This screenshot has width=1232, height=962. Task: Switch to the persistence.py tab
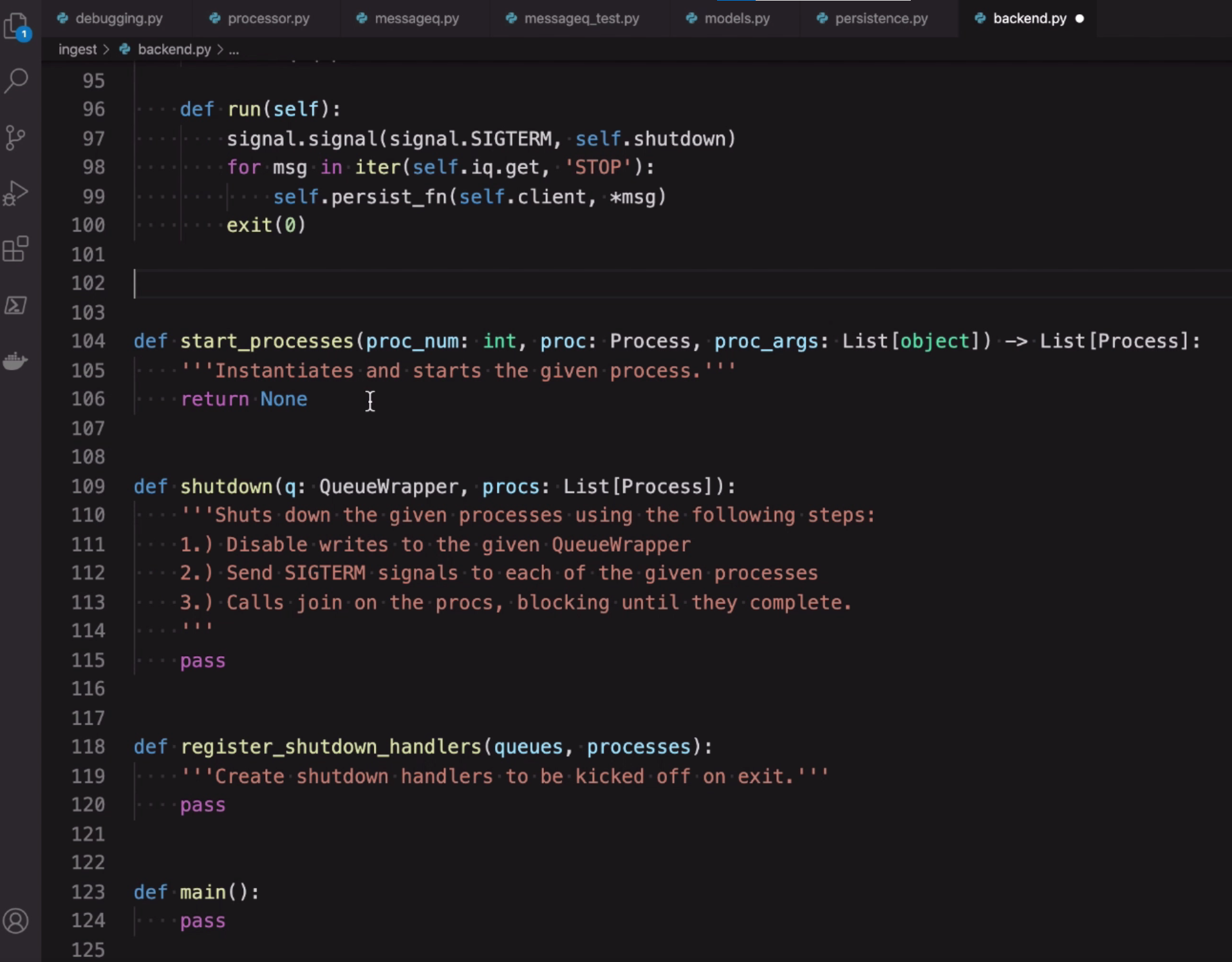pos(873,18)
